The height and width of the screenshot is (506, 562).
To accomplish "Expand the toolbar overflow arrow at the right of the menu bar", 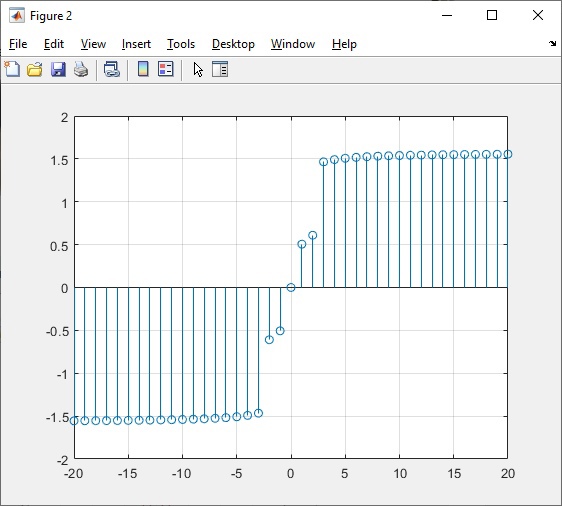I will 552,44.
